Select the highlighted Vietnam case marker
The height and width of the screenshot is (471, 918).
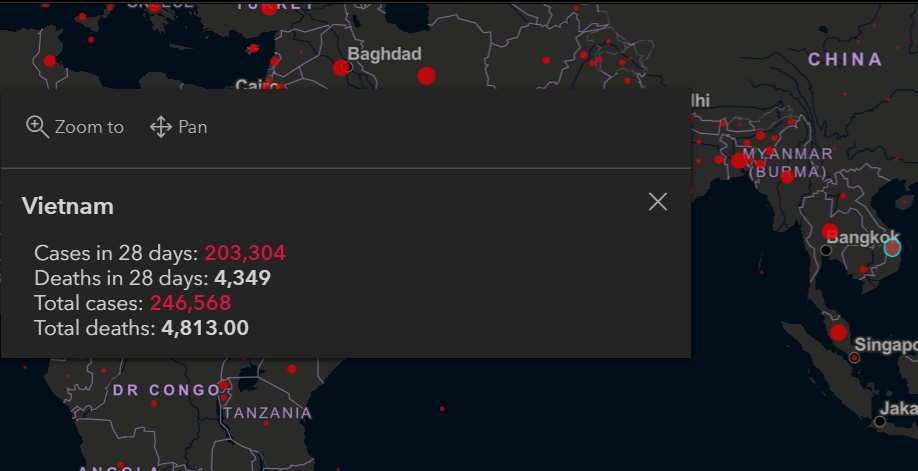(892, 248)
